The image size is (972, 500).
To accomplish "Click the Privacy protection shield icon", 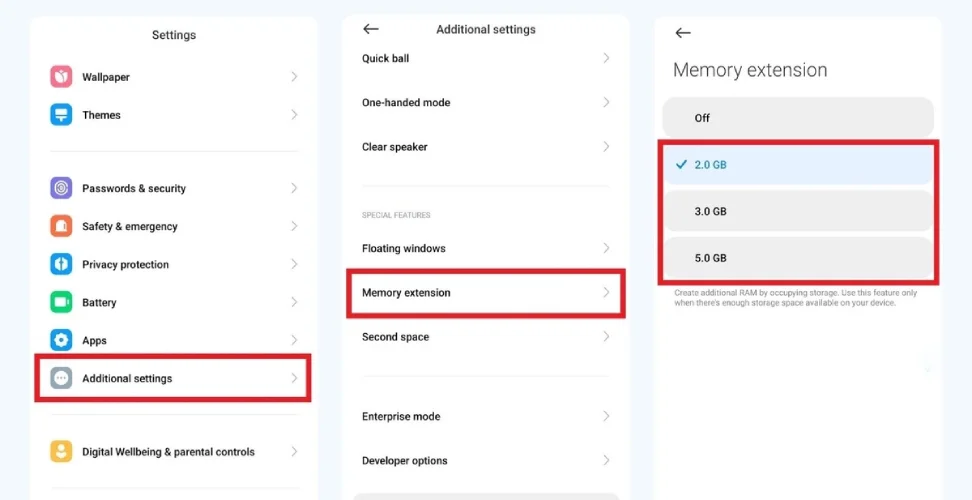I will (x=61, y=264).
